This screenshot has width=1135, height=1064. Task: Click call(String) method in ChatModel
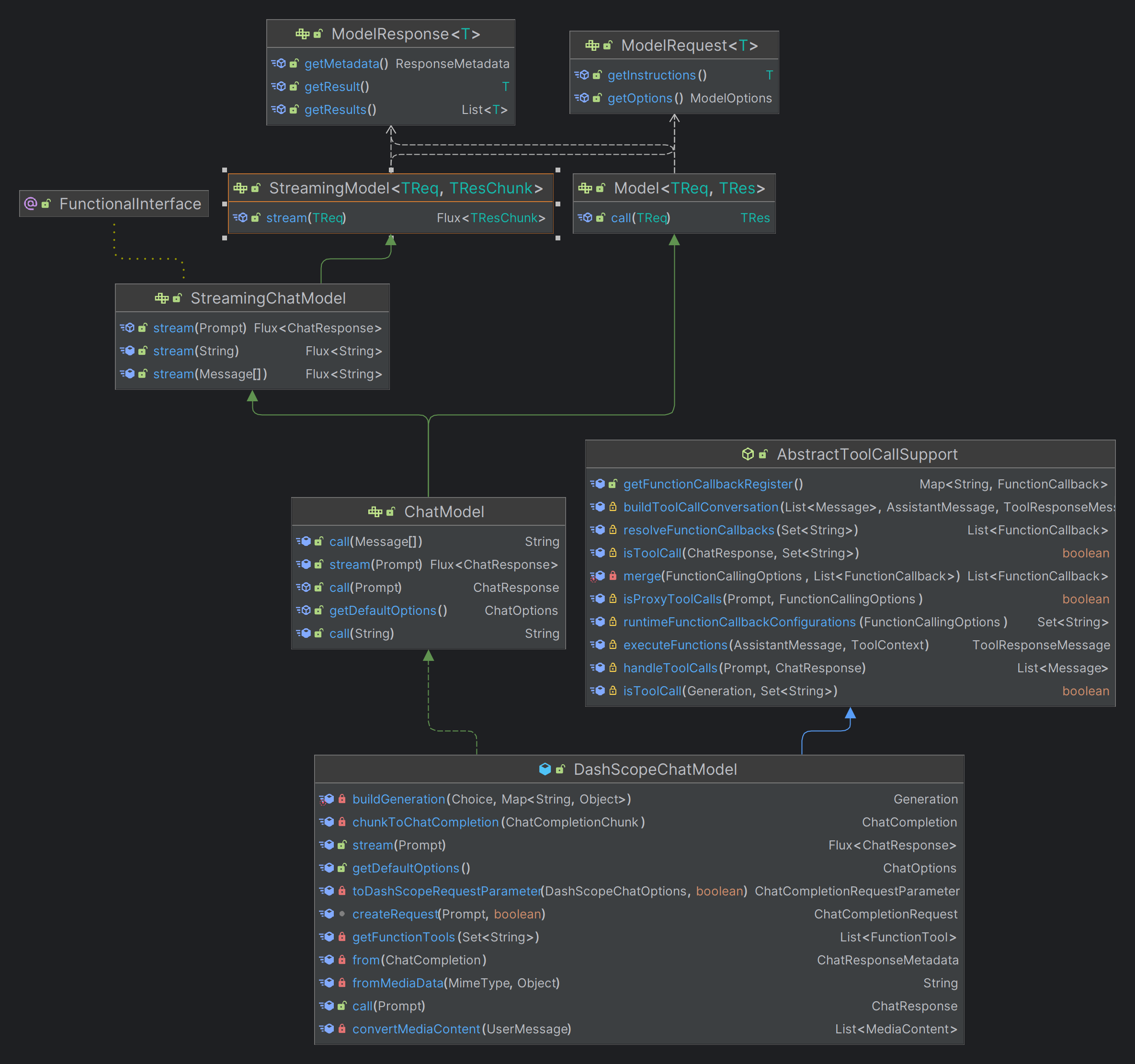pyautogui.click(x=362, y=634)
